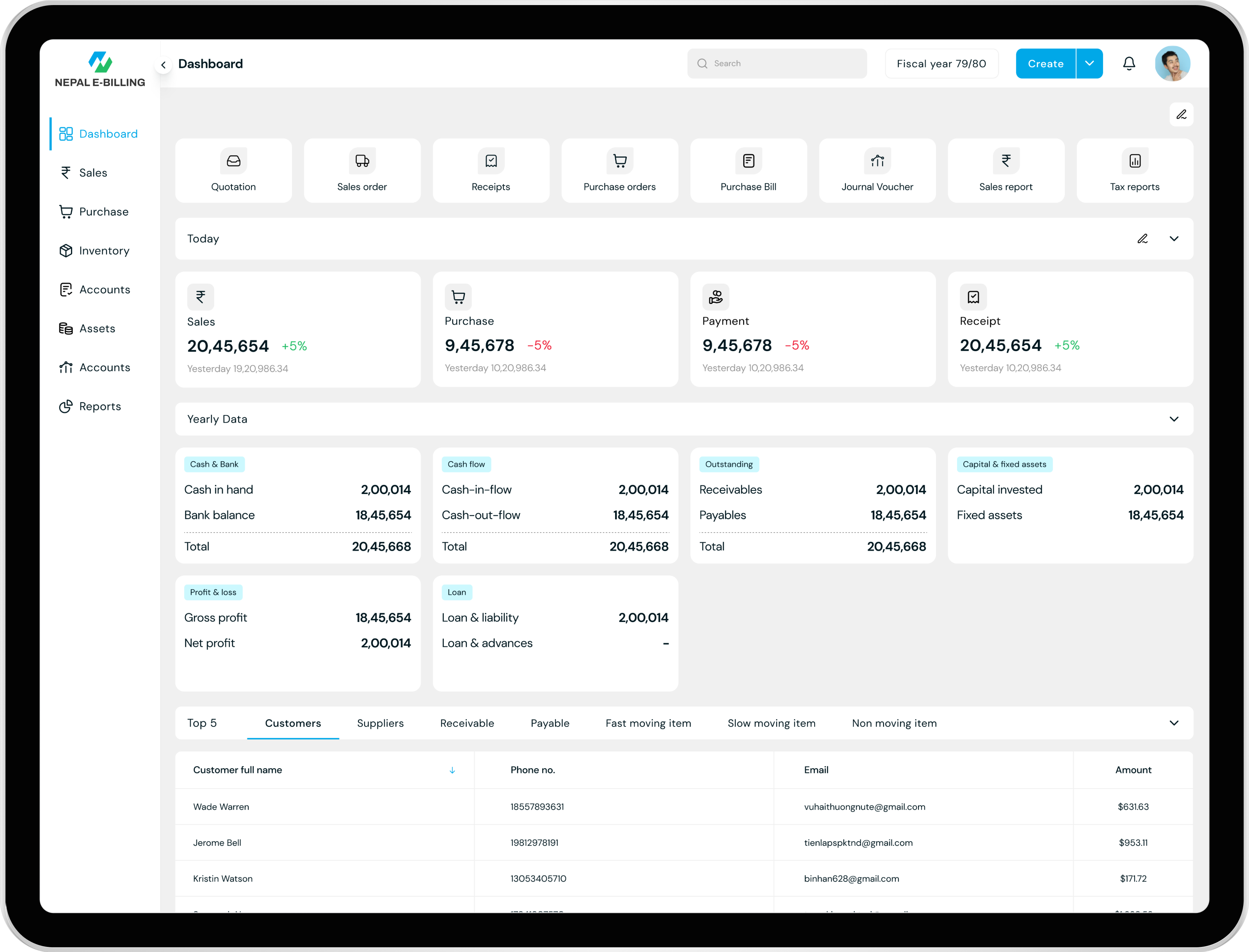Click the edit pencil above shortcut cards
This screenshot has width=1249, height=952.
[x=1181, y=114]
